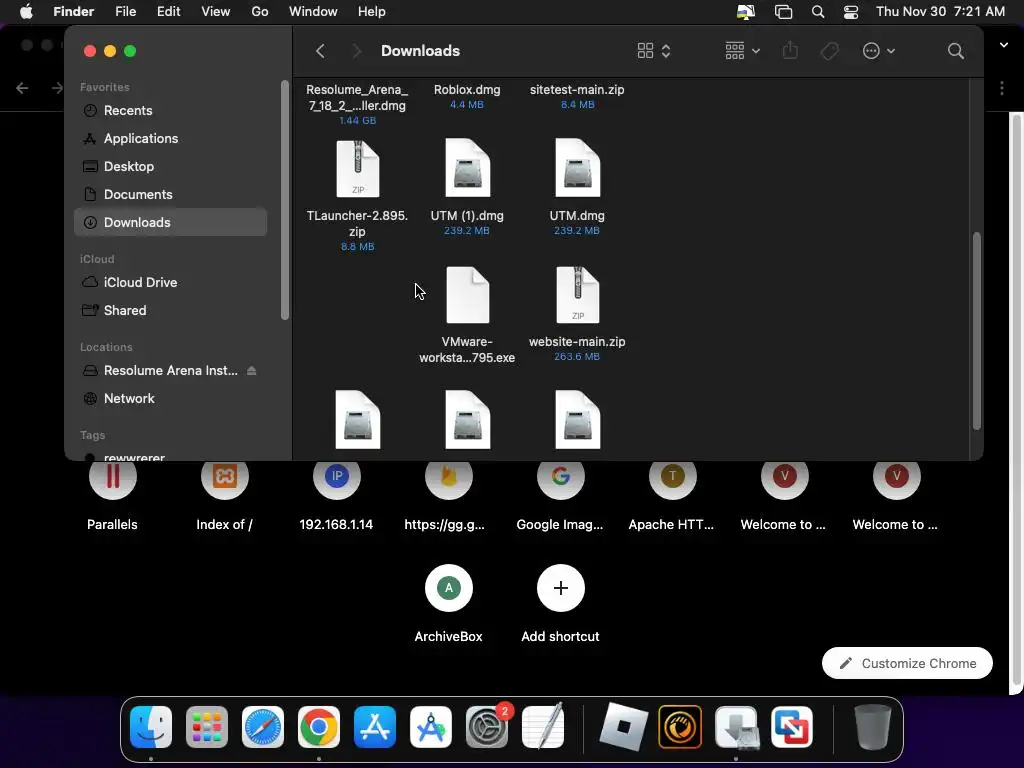
Task: Switch icon view mode selector
Action: 654,51
